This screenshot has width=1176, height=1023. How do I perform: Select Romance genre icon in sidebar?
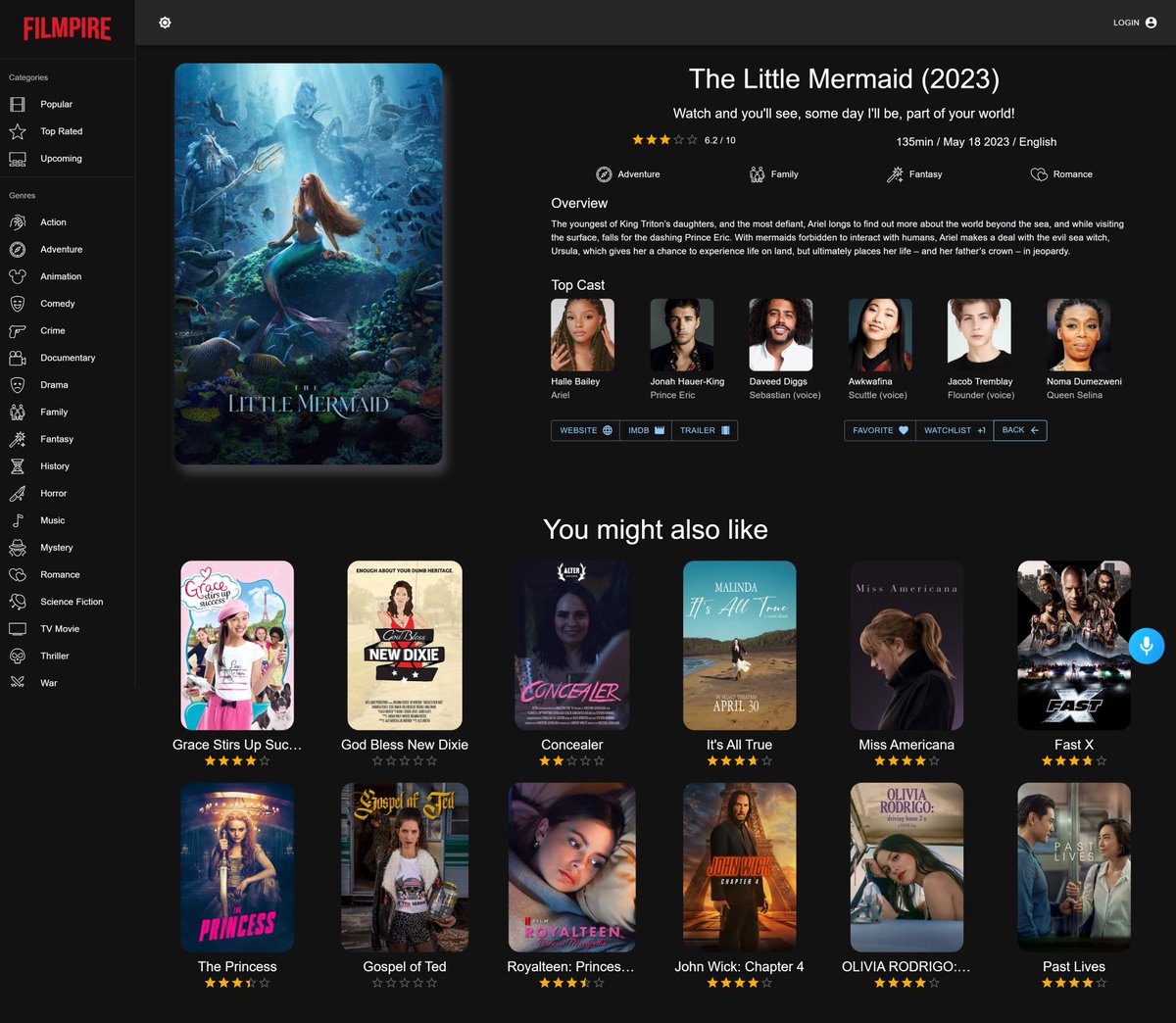18,575
